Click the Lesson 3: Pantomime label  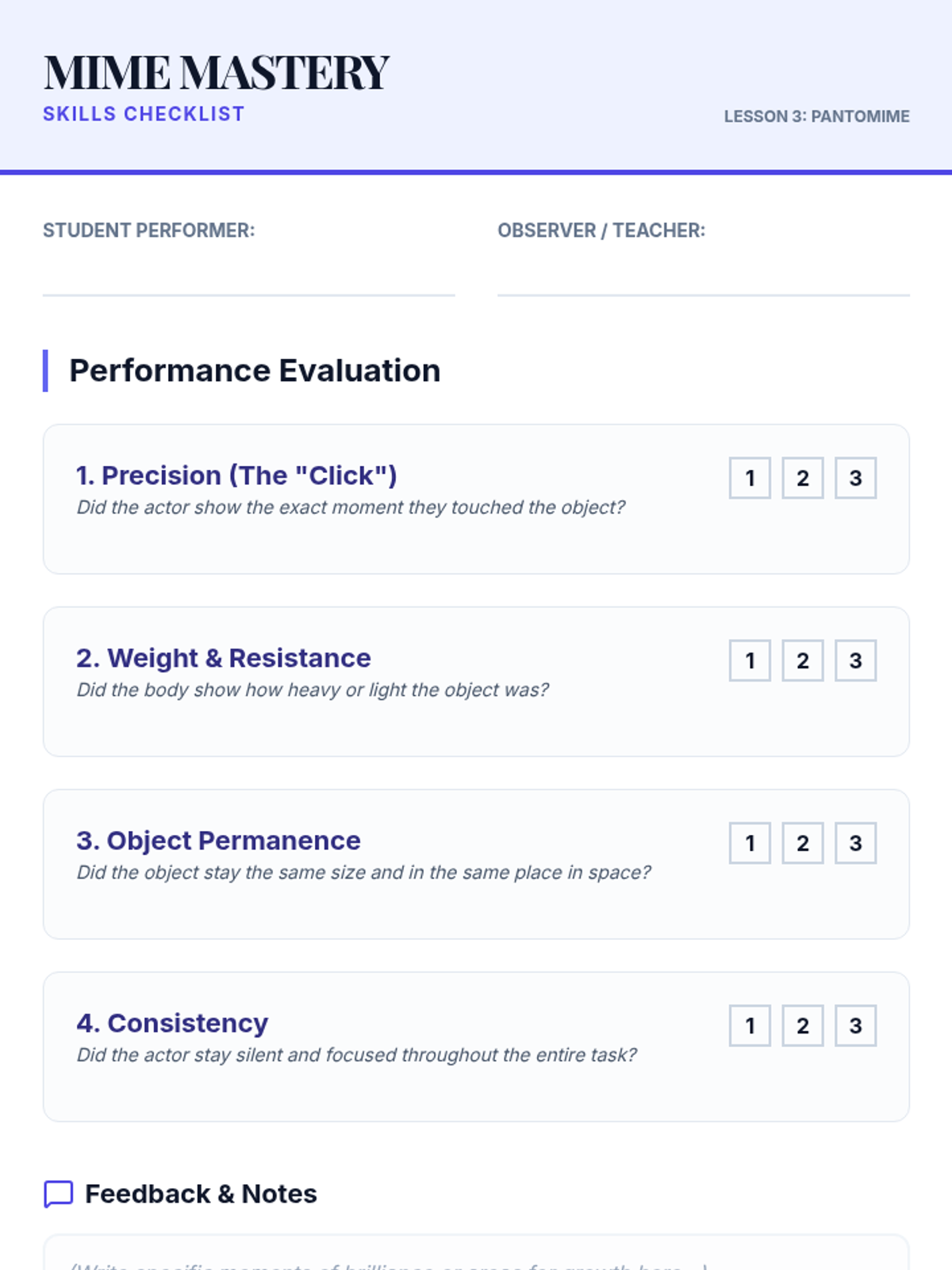click(x=816, y=117)
